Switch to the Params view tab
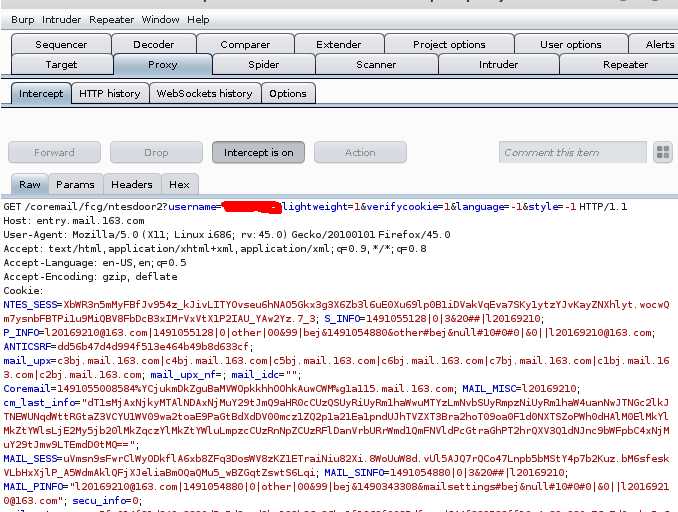The image size is (678, 512). click(75, 185)
